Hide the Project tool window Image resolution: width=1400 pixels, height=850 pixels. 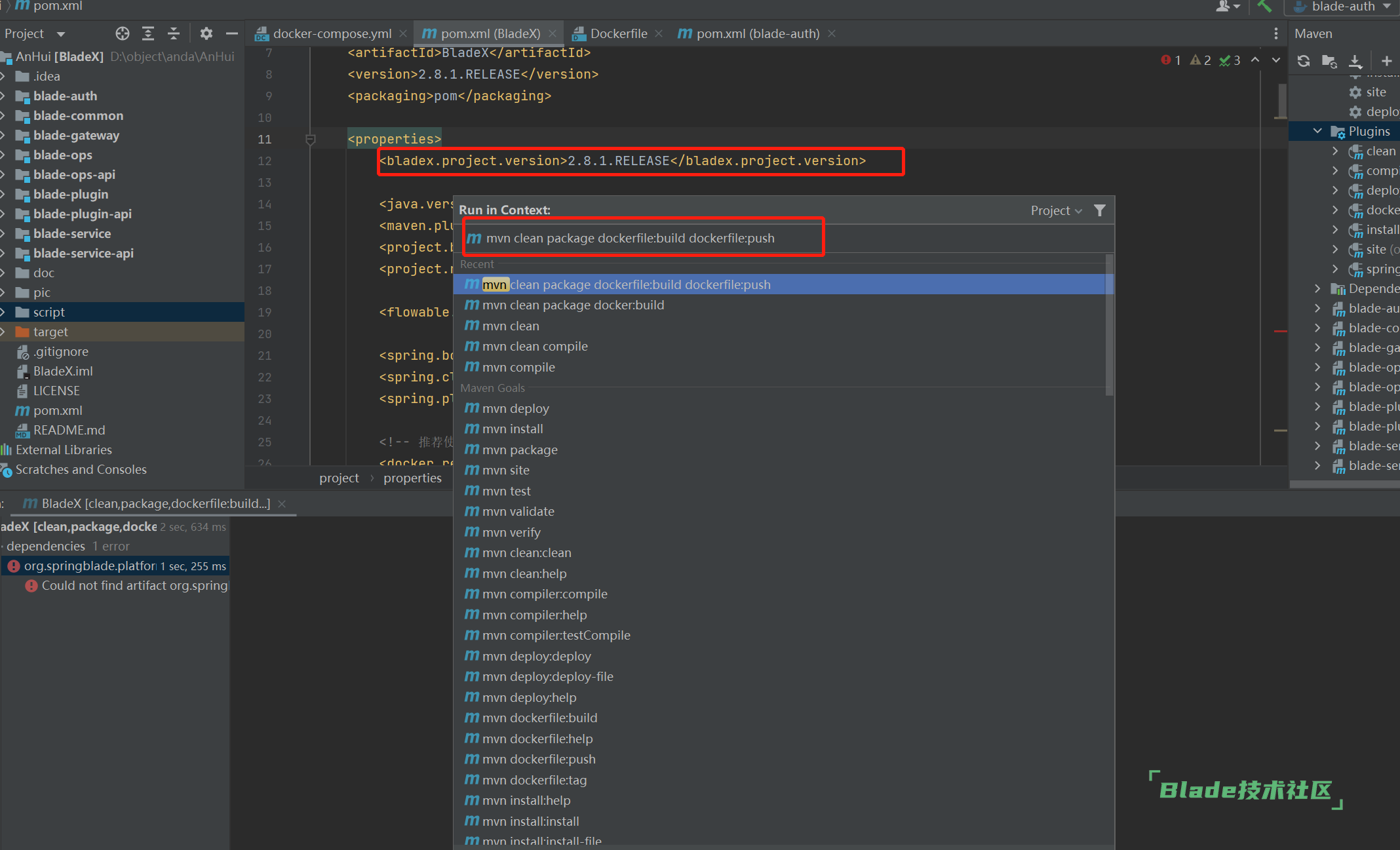coord(231,33)
